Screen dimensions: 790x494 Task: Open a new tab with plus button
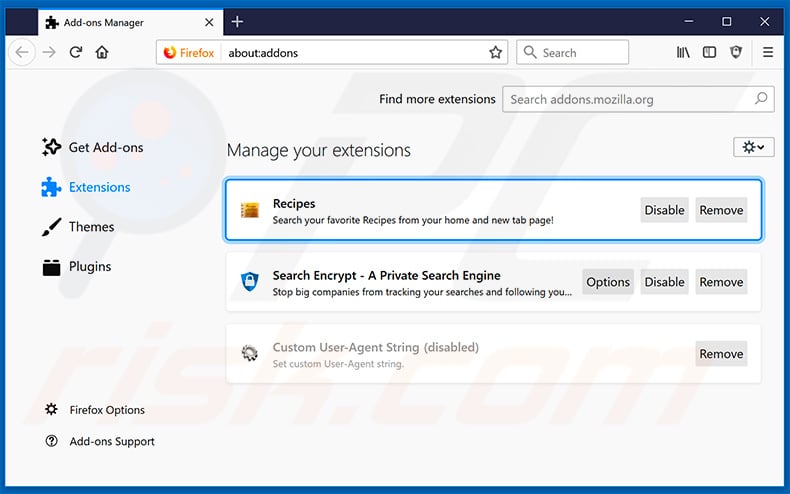click(x=237, y=22)
